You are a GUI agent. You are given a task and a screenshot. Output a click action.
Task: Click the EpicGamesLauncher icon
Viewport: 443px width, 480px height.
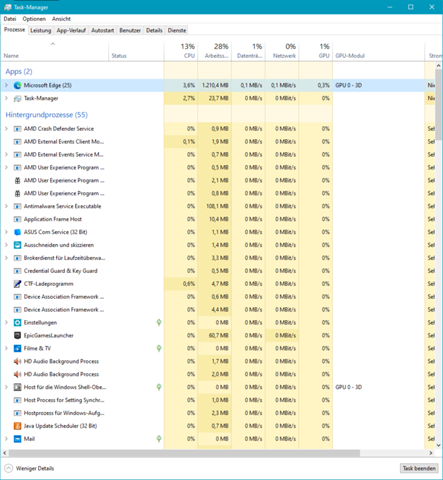pos(17,335)
